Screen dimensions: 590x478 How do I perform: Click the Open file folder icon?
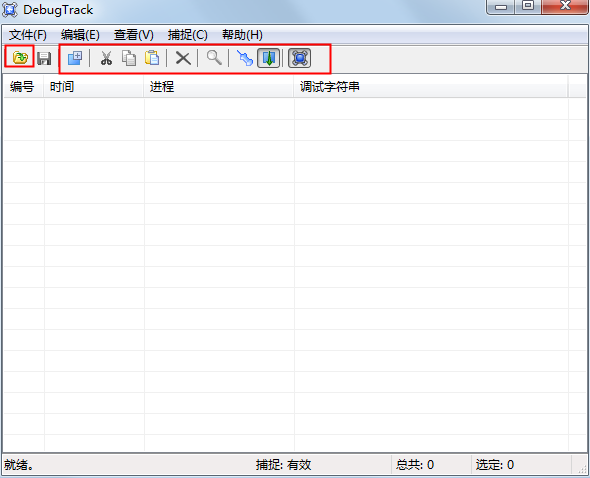[20, 58]
